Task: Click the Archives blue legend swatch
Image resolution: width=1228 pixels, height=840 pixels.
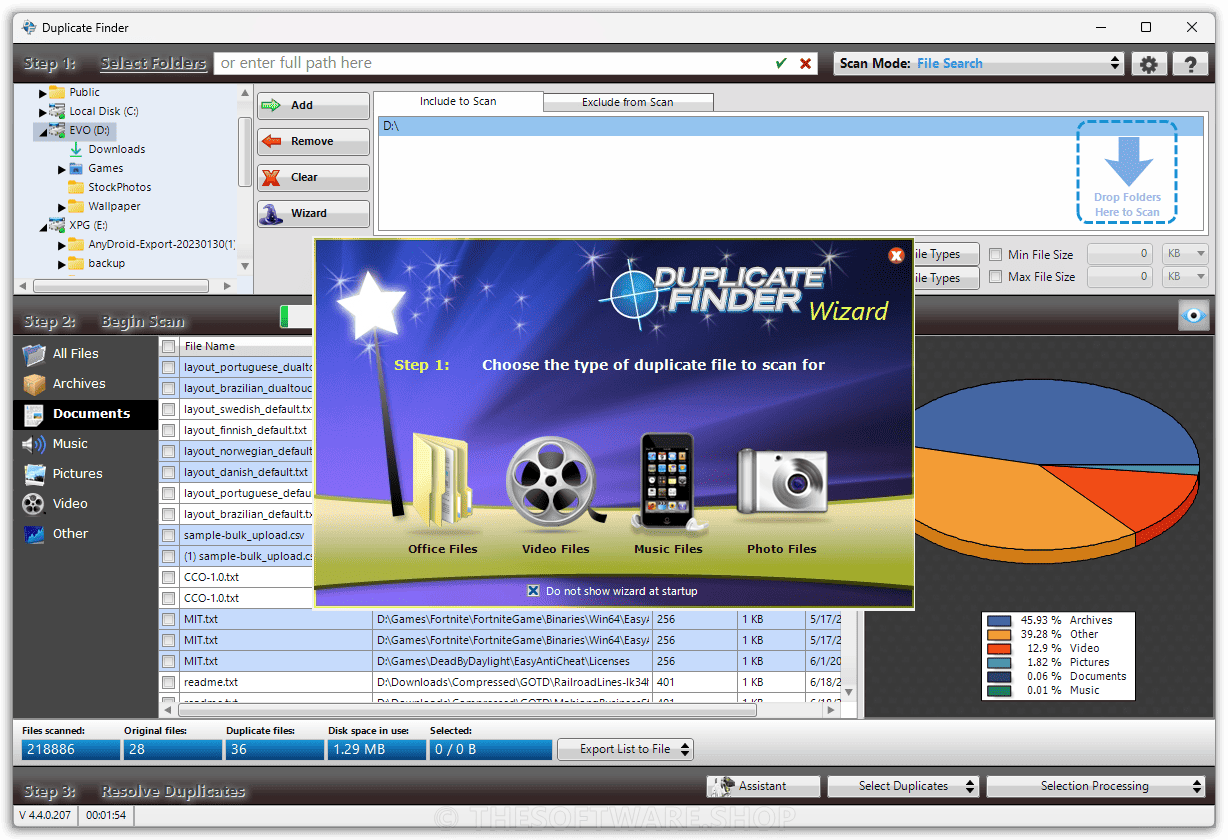Action: coord(999,621)
